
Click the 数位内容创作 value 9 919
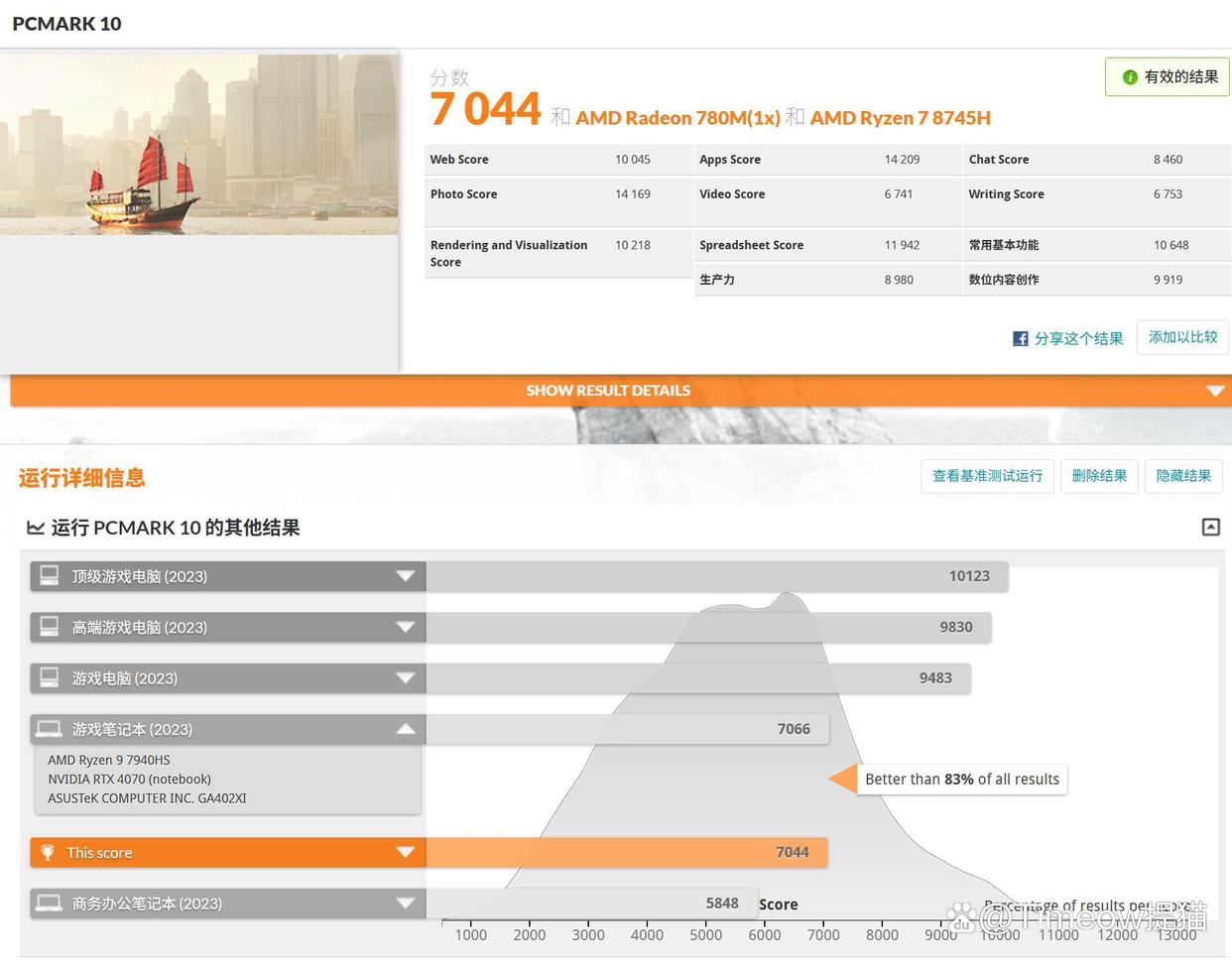(x=1168, y=280)
